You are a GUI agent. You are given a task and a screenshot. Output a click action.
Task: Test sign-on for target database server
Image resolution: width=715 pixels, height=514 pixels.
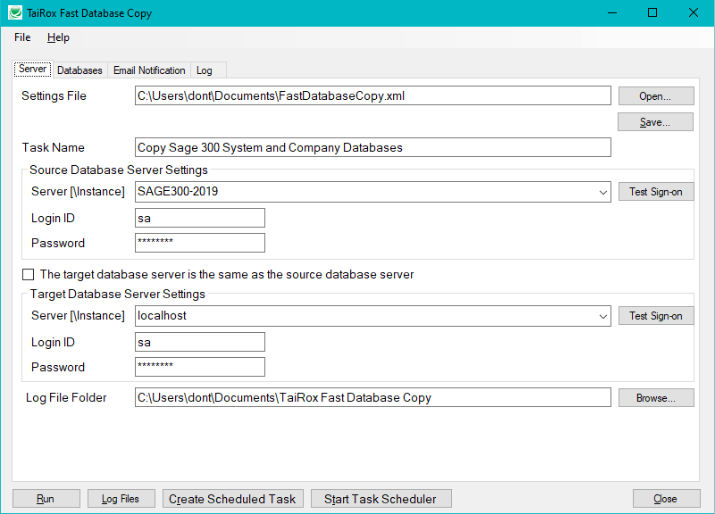(x=656, y=316)
